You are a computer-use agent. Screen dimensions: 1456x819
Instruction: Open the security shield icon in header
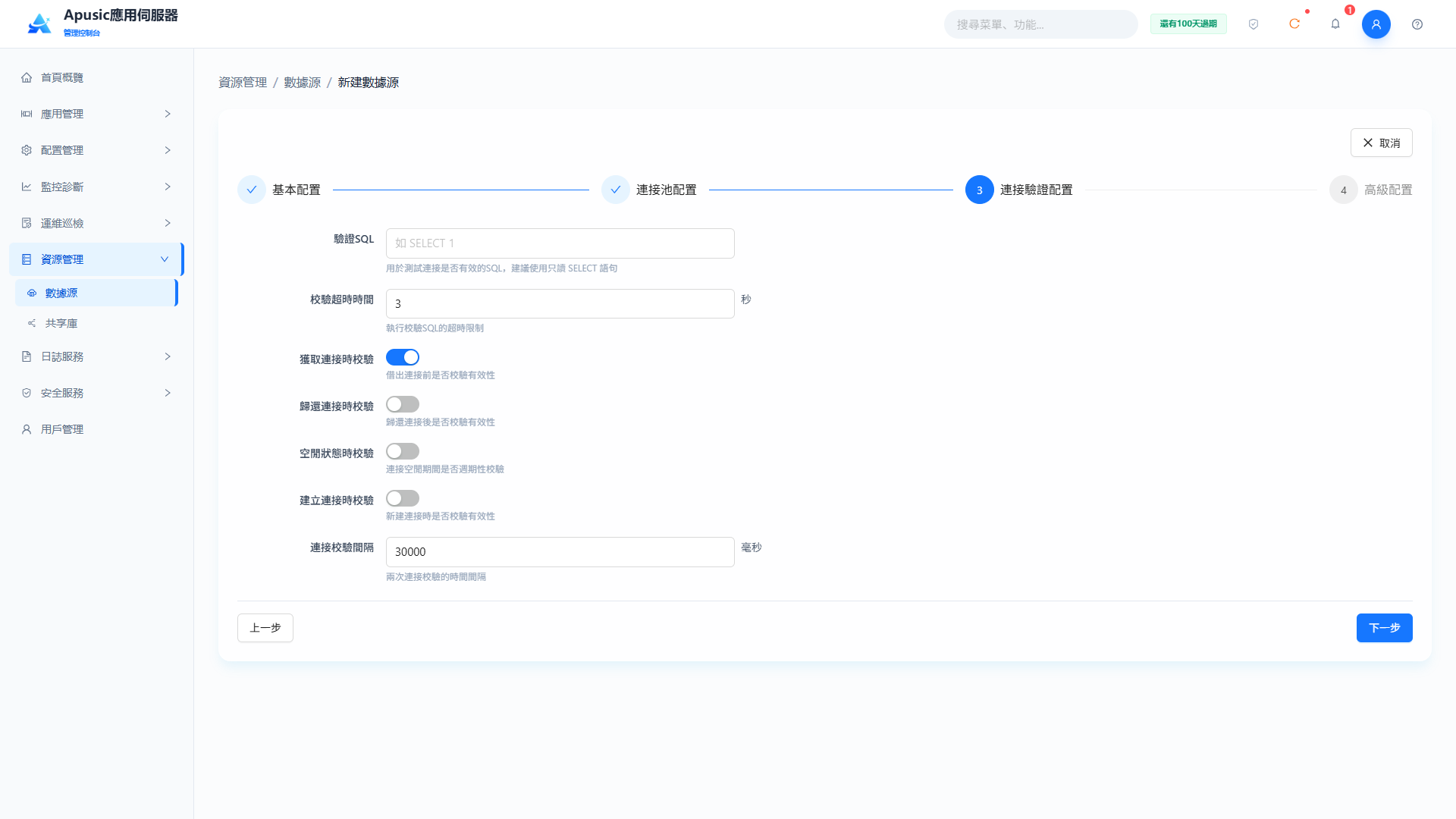click(x=1254, y=24)
